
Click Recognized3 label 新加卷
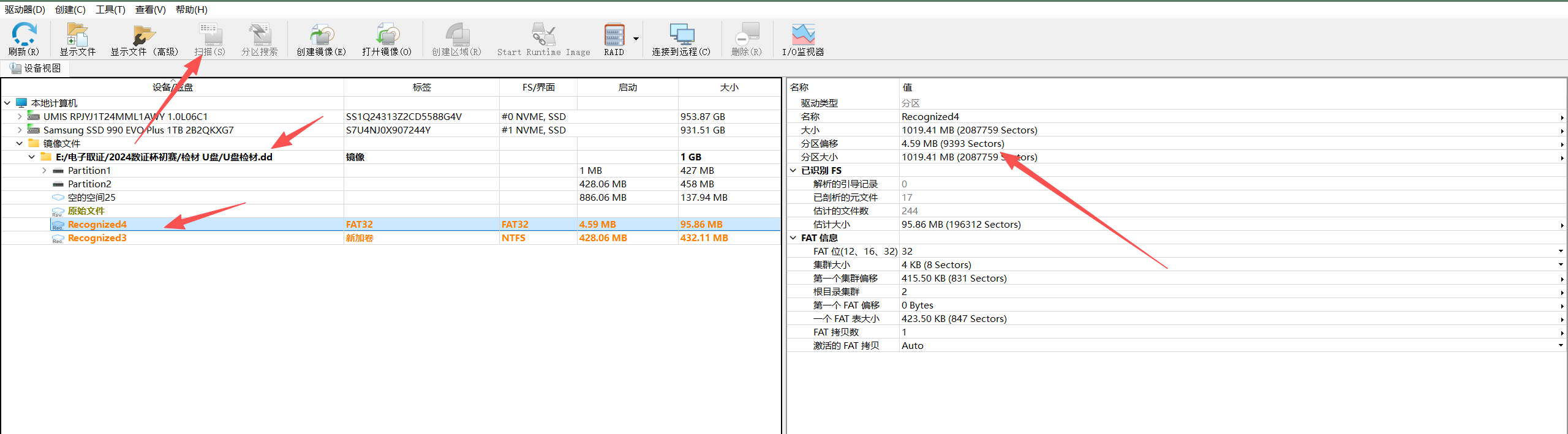pyautogui.click(x=360, y=238)
